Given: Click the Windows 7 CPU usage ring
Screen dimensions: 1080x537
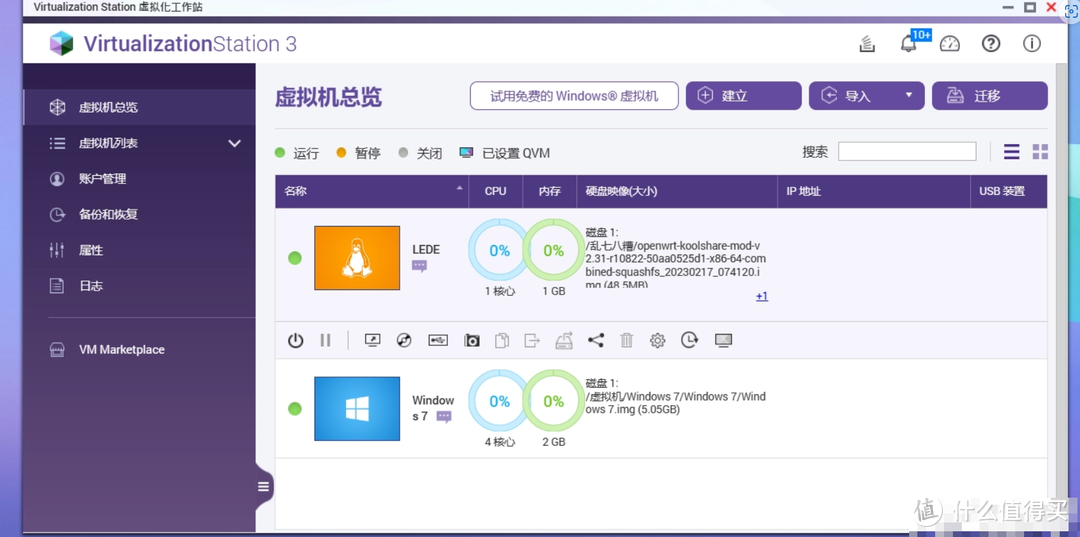Looking at the screenshot, I should coord(499,401).
